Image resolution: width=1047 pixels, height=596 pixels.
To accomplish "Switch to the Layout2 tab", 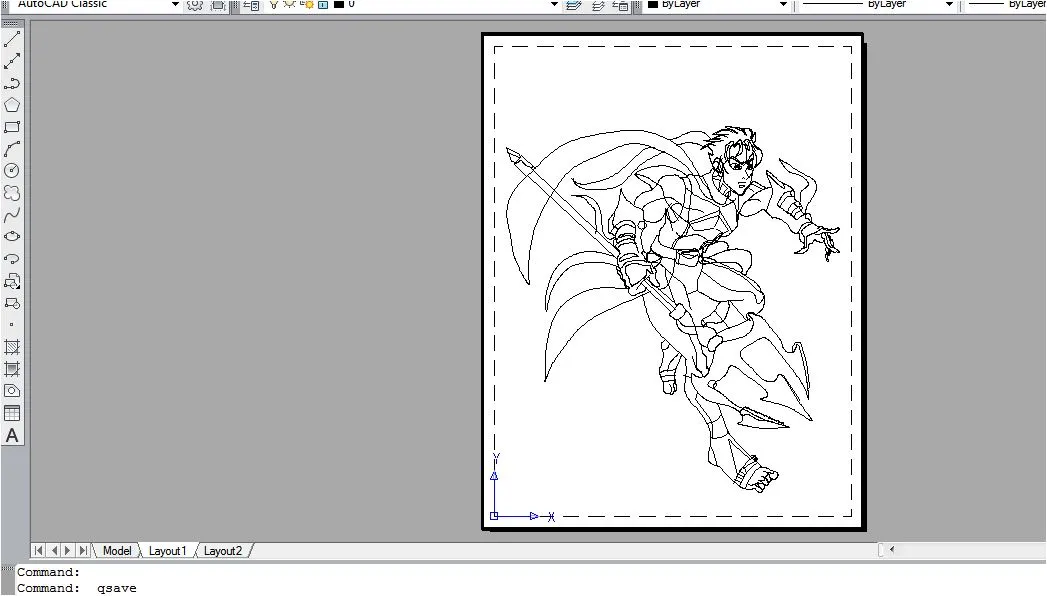I will (x=222, y=551).
